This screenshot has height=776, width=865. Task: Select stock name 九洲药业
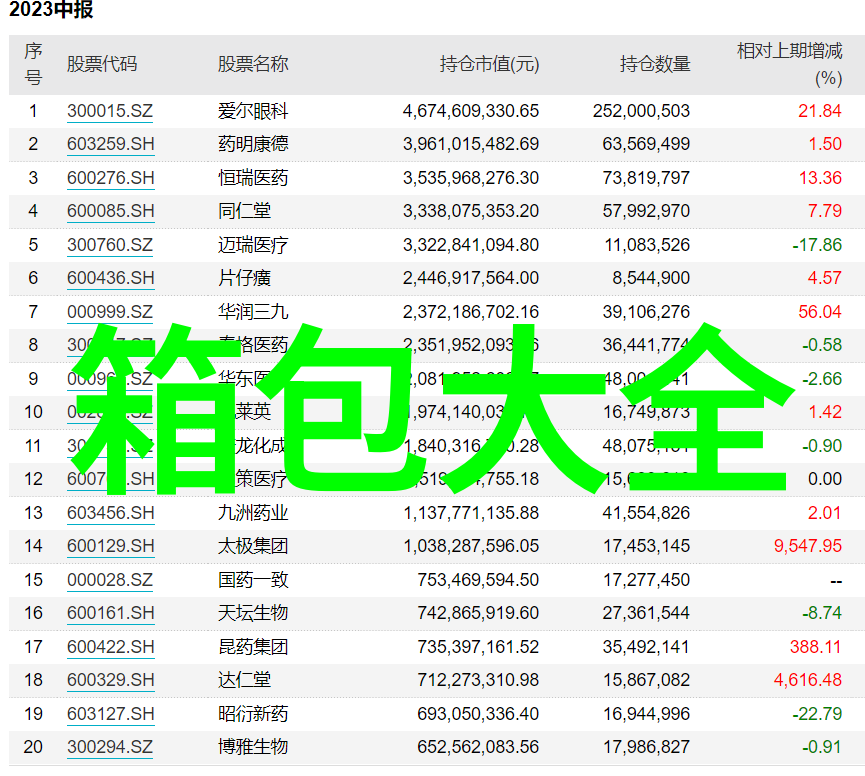(x=253, y=513)
